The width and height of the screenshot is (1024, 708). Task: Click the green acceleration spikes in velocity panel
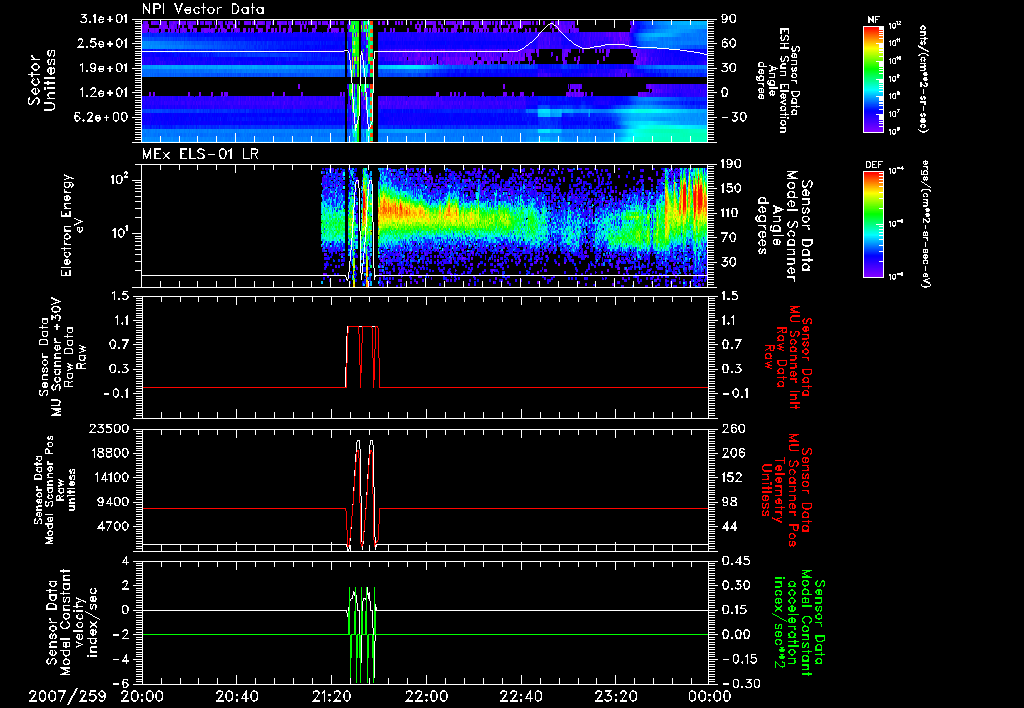pos(362,634)
